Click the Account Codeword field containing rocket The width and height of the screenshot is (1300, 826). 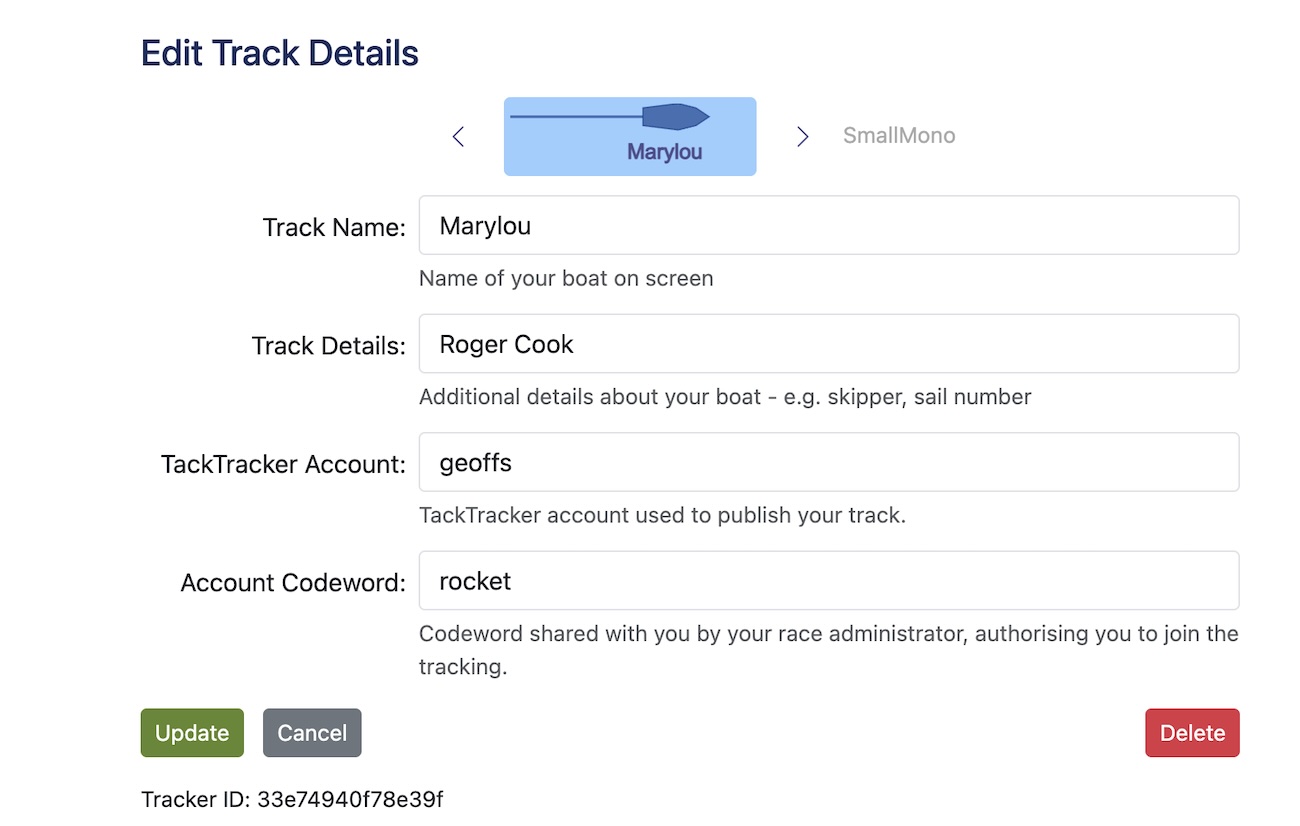point(828,581)
